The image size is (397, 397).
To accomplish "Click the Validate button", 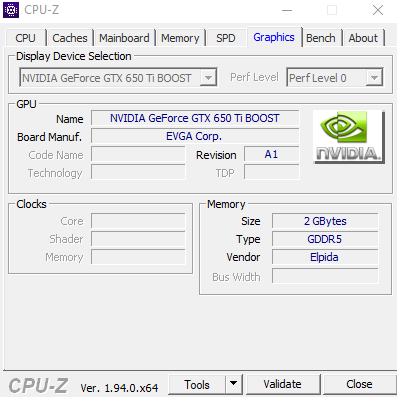I will (283, 384).
